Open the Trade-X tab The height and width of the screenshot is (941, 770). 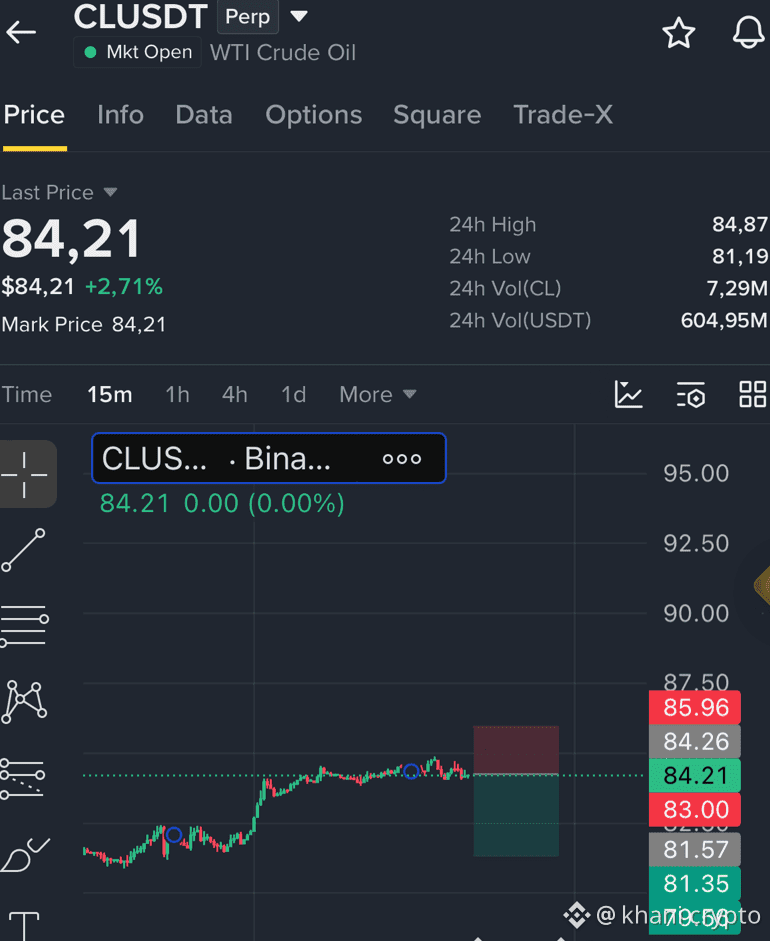pyautogui.click(x=563, y=115)
